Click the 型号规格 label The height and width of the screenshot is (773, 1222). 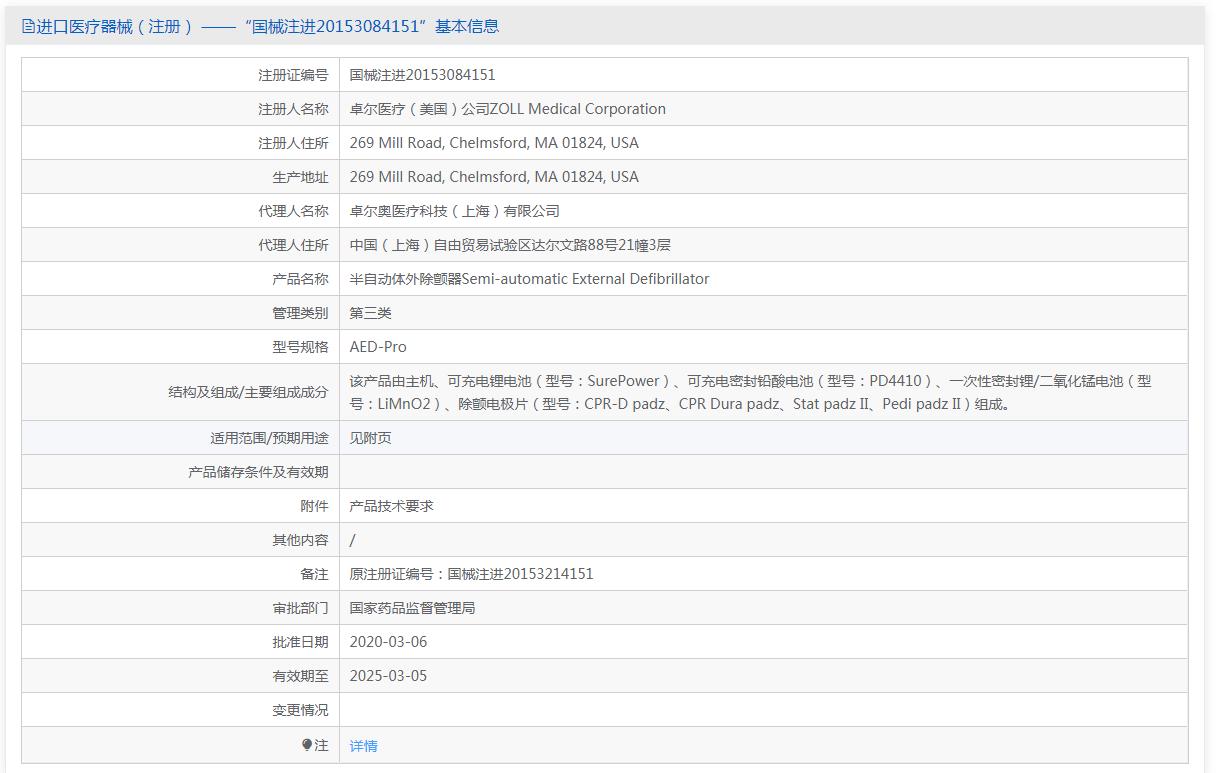click(x=300, y=347)
